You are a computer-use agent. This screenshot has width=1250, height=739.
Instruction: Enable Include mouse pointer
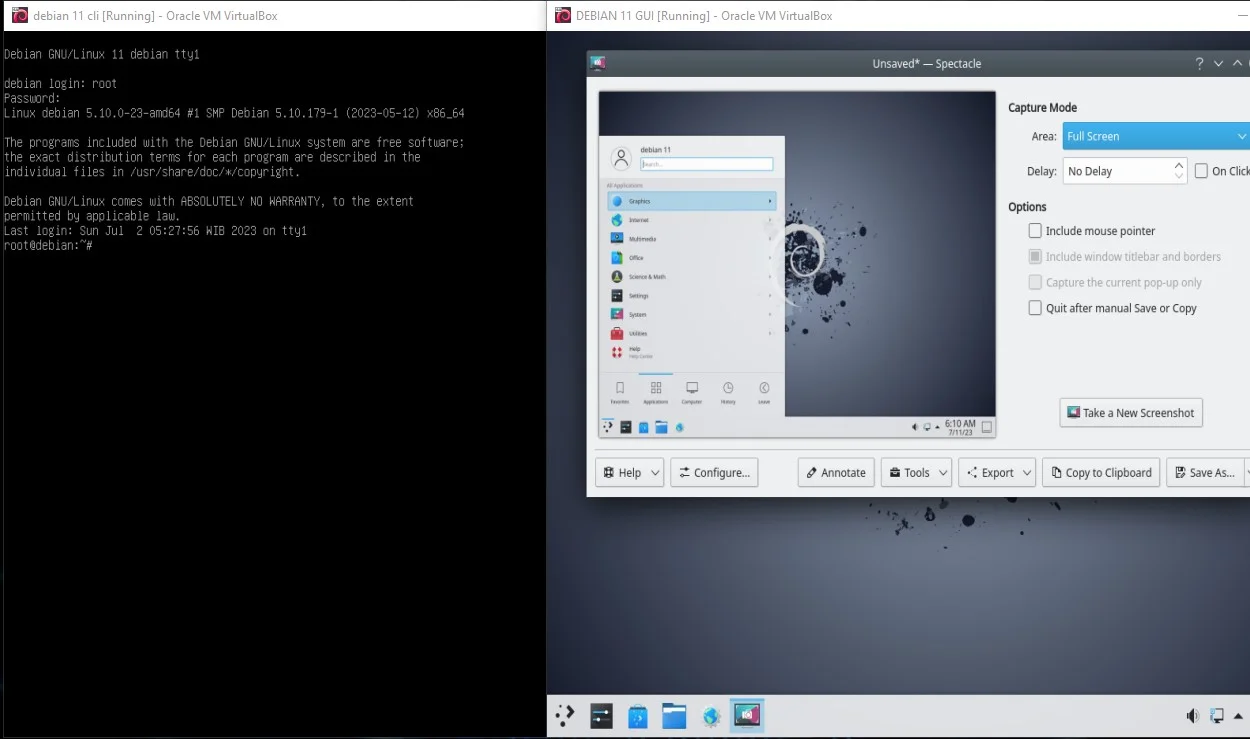pos(1035,231)
